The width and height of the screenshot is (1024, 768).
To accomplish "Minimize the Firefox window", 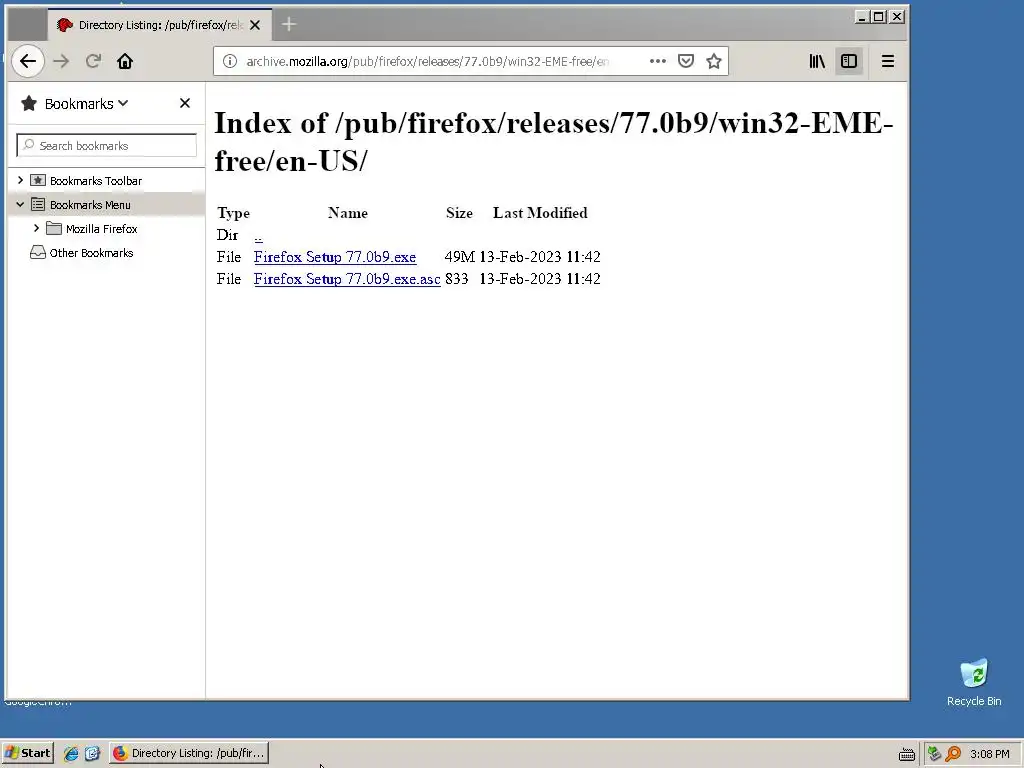I will pyautogui.click(x=862, y=17).
